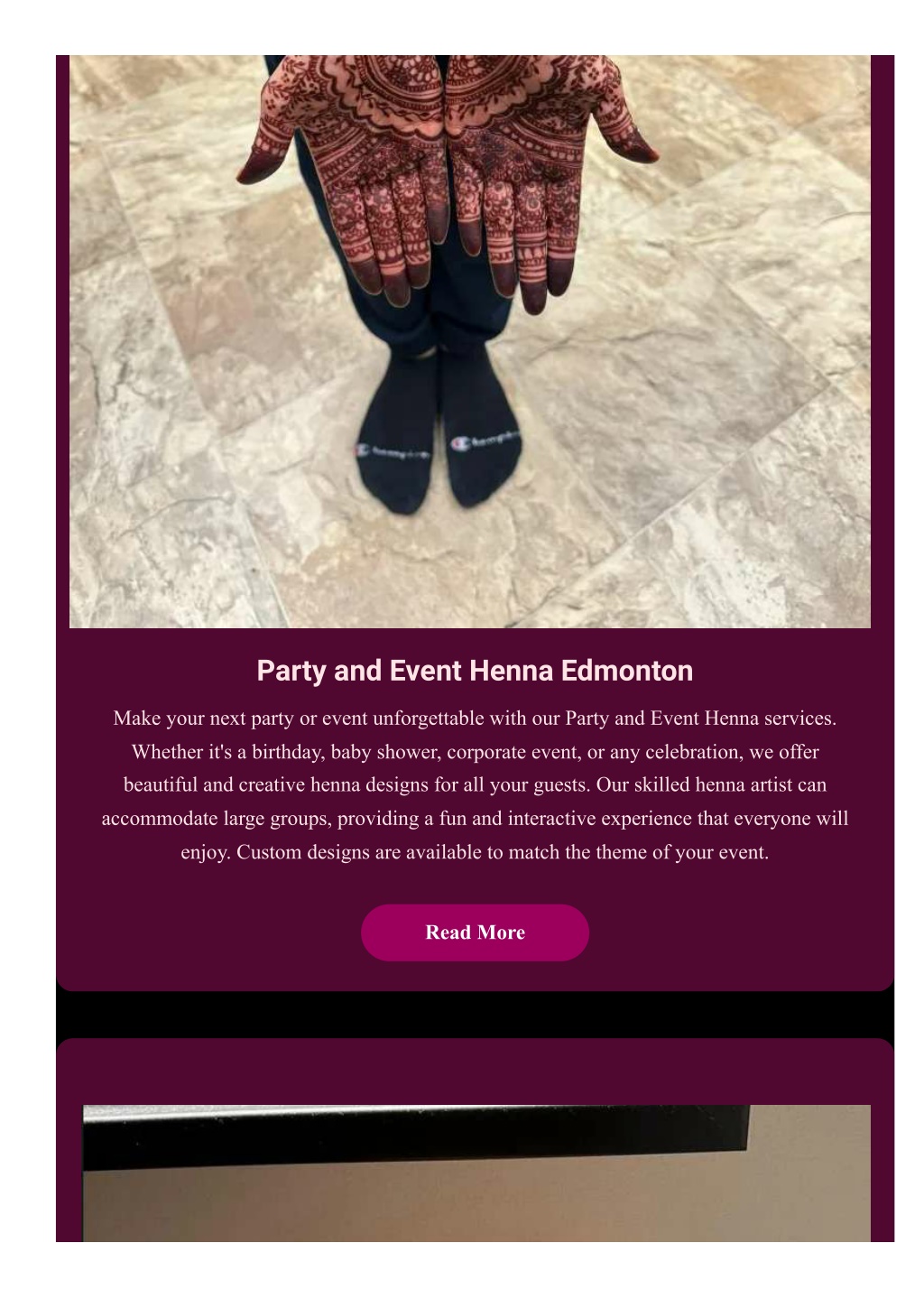The image size is (924, 1308).
Task: Open the partially visible image in next card
Action: click(x=476, y=1173)
